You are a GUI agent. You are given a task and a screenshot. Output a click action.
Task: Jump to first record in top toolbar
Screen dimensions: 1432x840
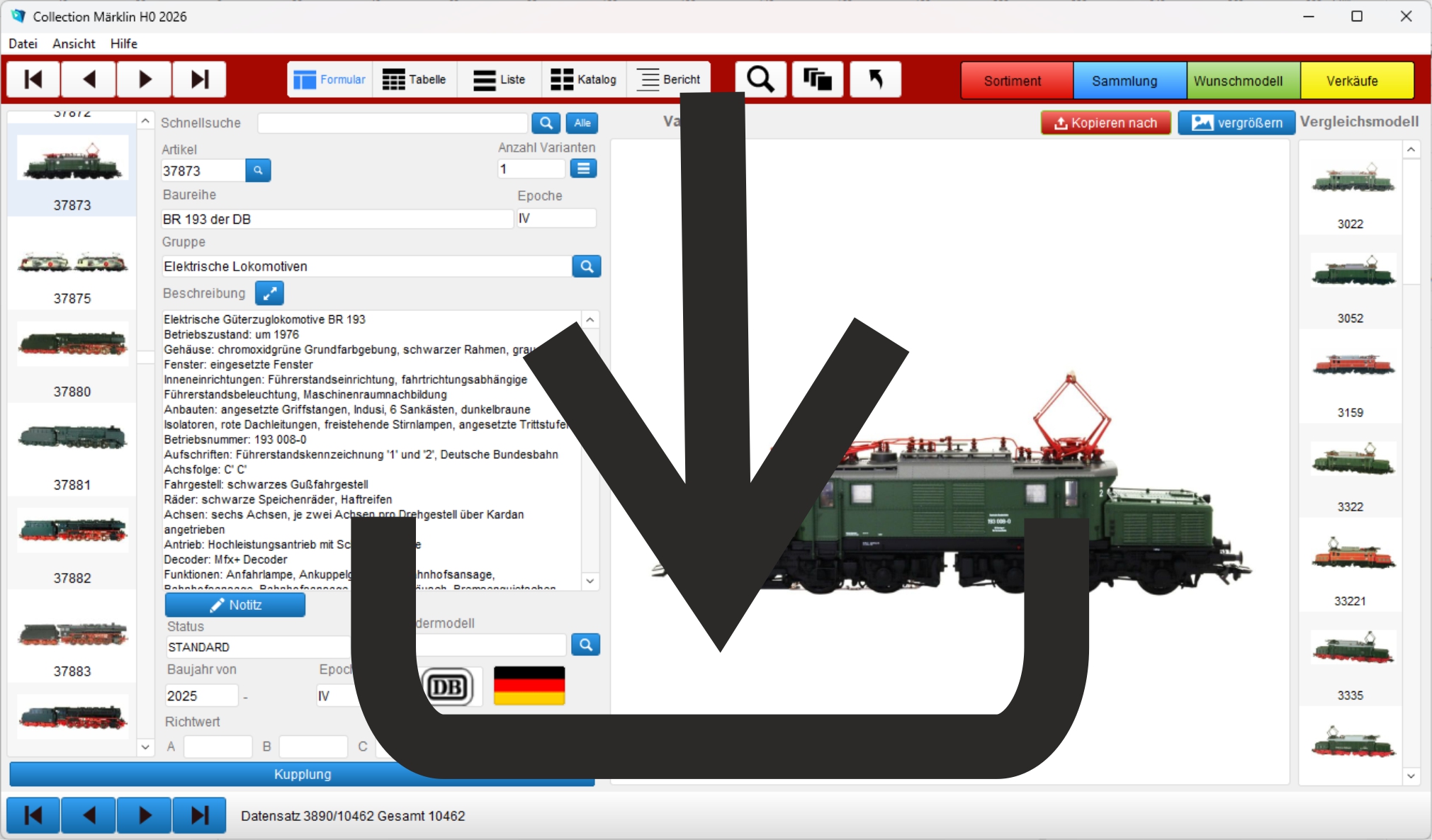pyautogui.click(x=33, y=79)
